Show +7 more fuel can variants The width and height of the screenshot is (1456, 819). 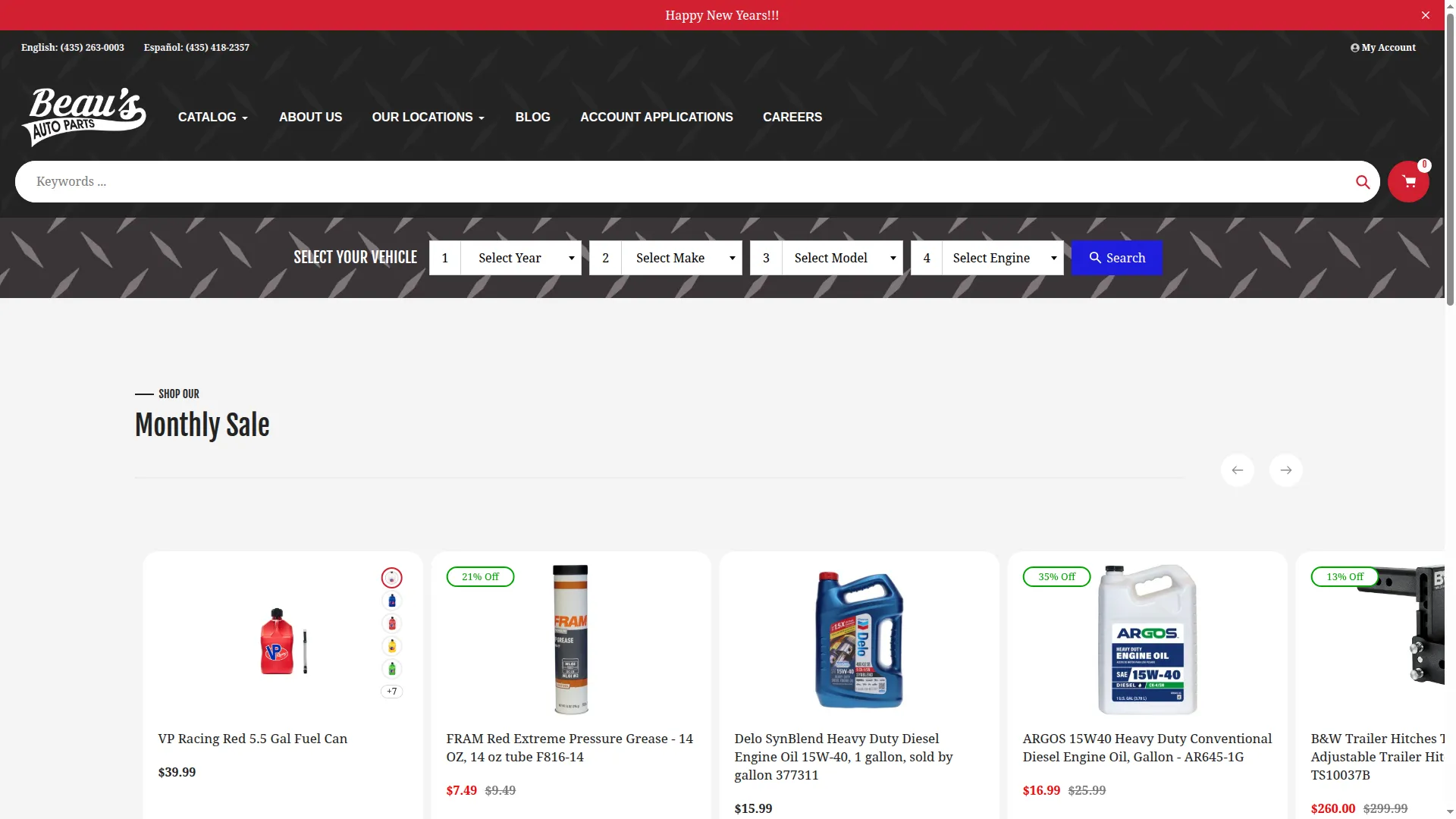coord(392,692)
